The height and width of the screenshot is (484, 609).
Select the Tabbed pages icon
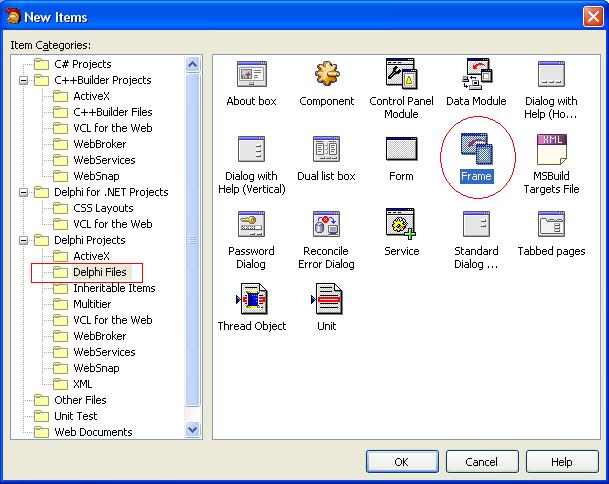tap(551, 225)
